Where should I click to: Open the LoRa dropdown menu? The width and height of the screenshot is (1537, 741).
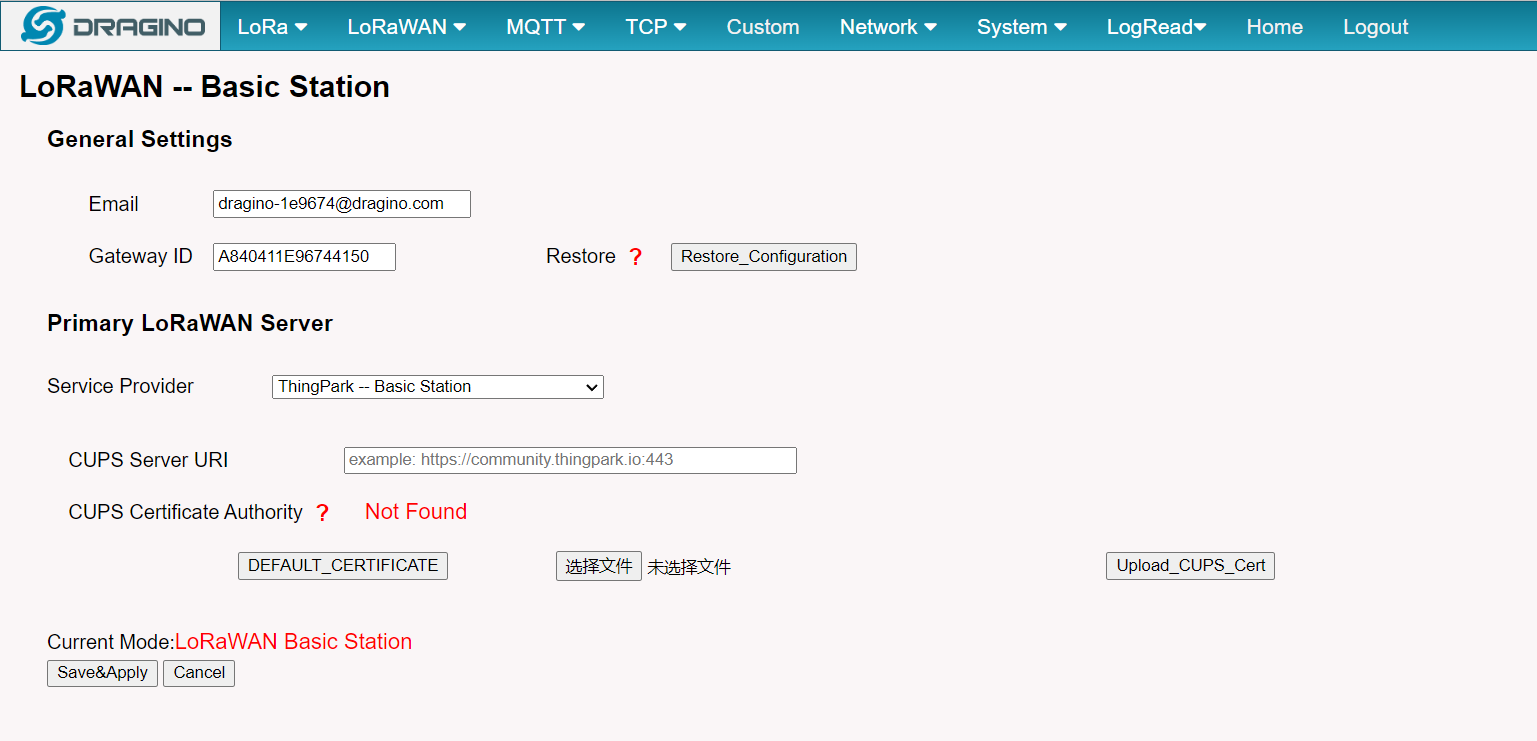tap(272, 27)
